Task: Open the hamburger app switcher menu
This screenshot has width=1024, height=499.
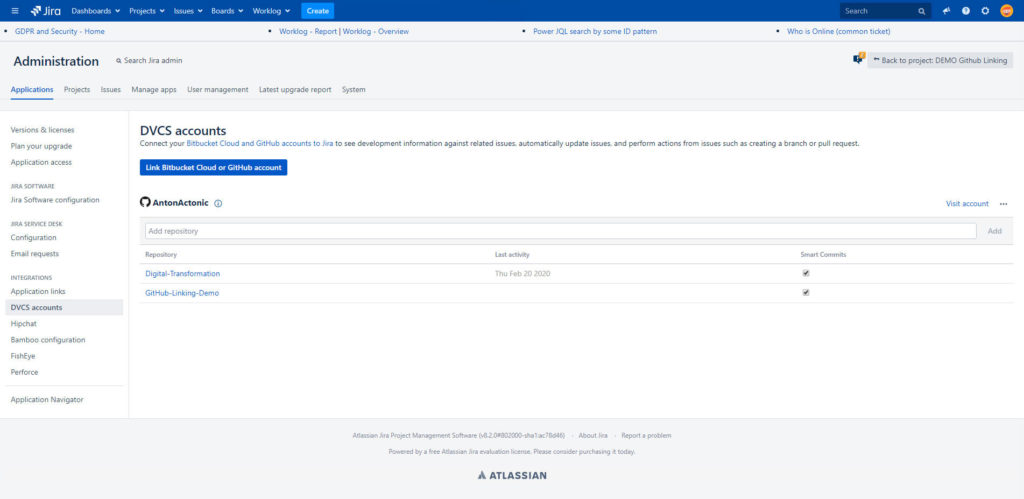Action: (x=14, y=11)
